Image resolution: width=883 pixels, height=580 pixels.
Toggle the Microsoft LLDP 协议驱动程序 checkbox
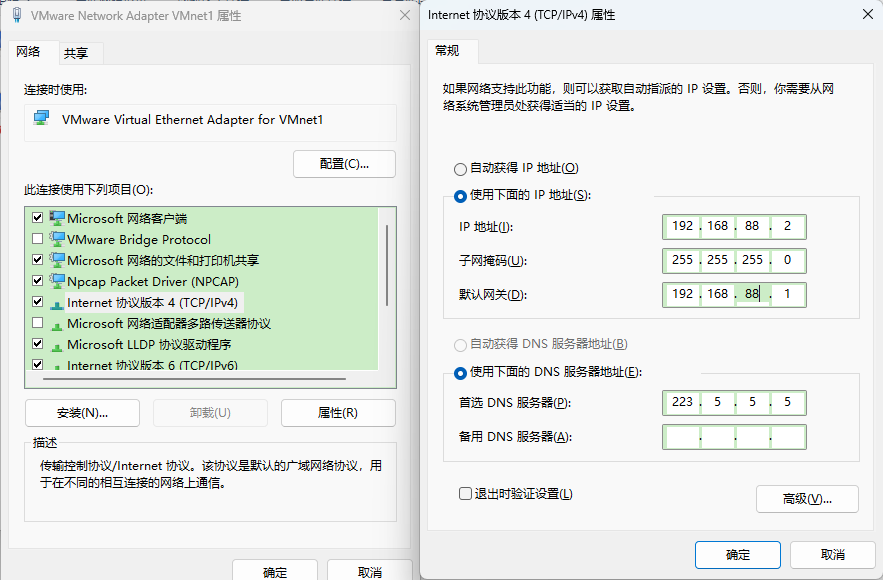[38, 343]
